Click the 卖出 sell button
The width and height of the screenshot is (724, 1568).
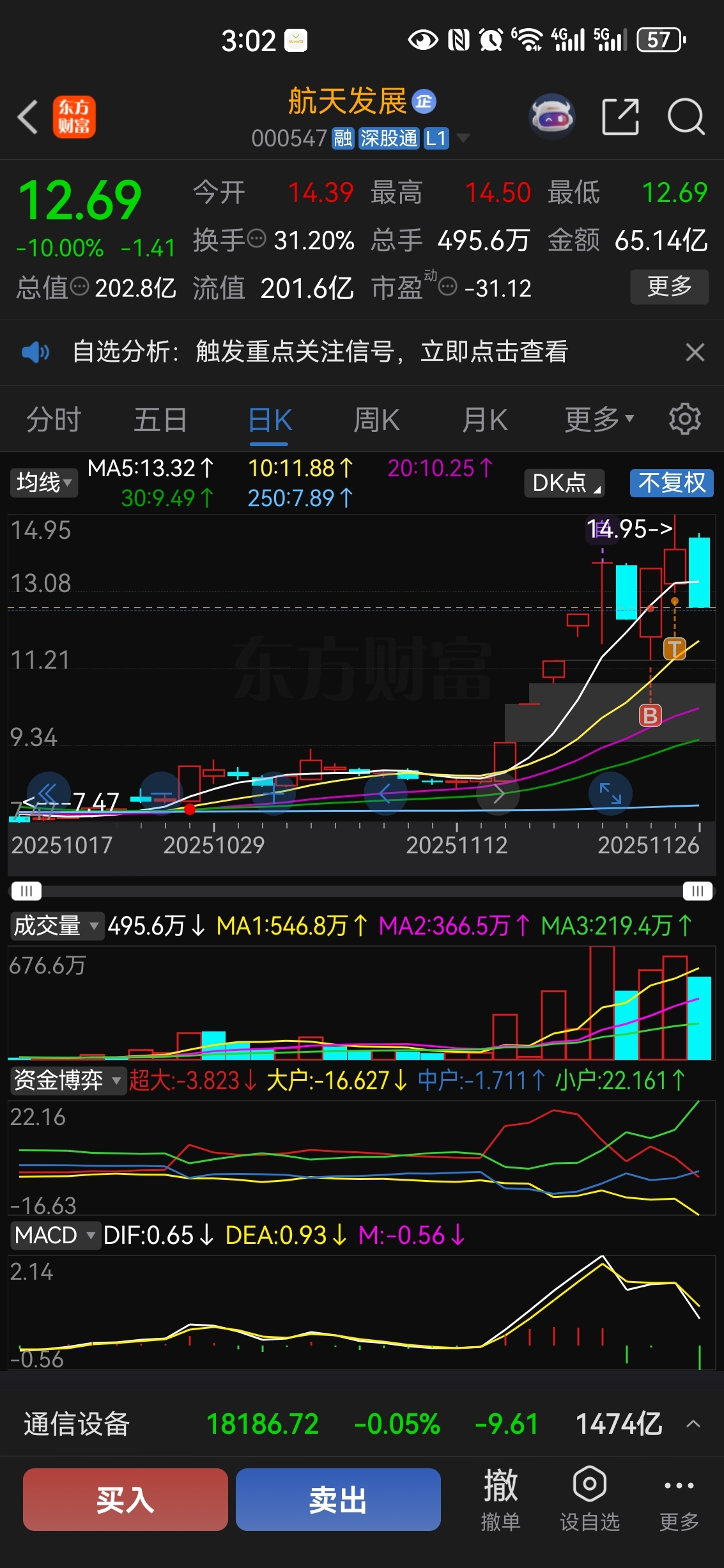[338, 1499]
